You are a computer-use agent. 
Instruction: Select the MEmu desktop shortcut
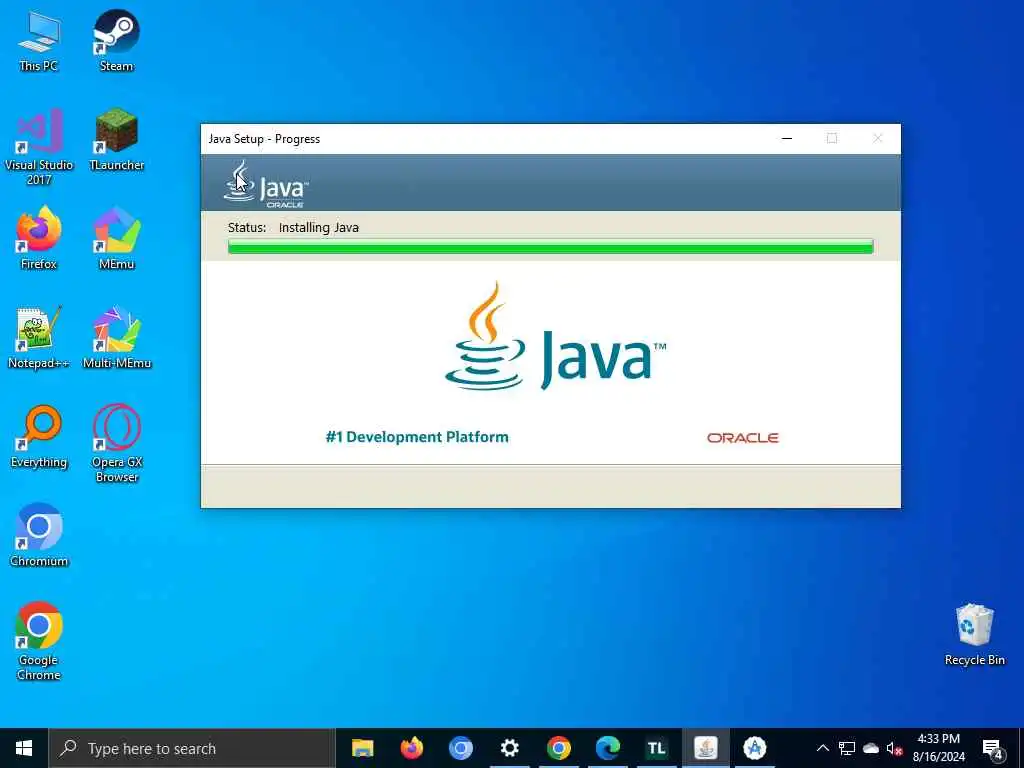coord(116,238)
